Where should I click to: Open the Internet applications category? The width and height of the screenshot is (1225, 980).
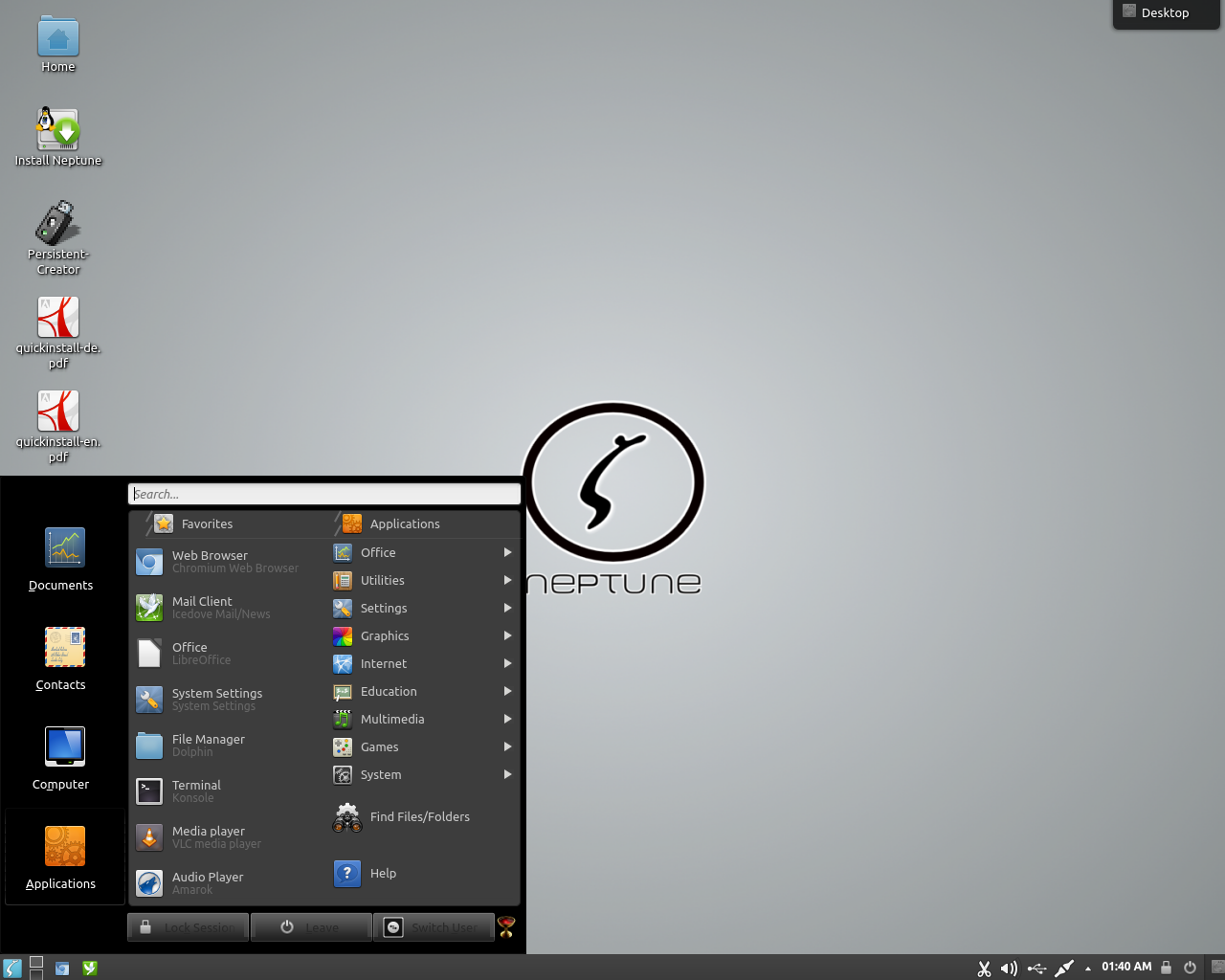pos(423,663)
